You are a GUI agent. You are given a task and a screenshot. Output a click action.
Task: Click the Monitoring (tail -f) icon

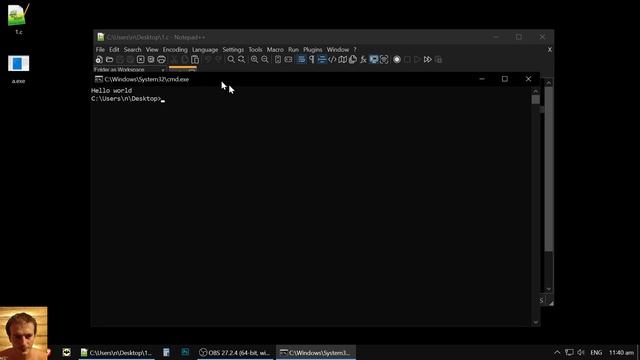pos(384,60)
